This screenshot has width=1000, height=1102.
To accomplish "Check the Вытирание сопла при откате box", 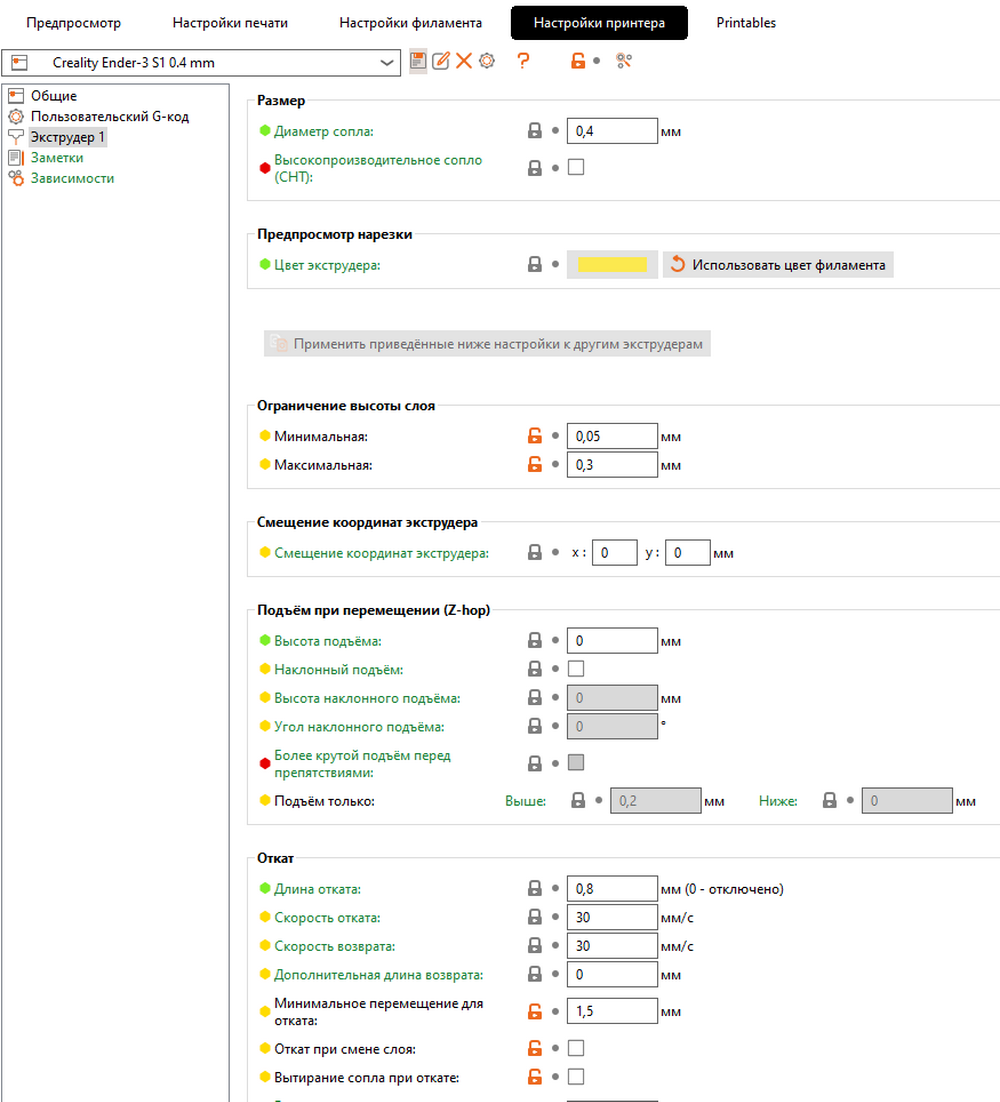I will click(576, 1077).
